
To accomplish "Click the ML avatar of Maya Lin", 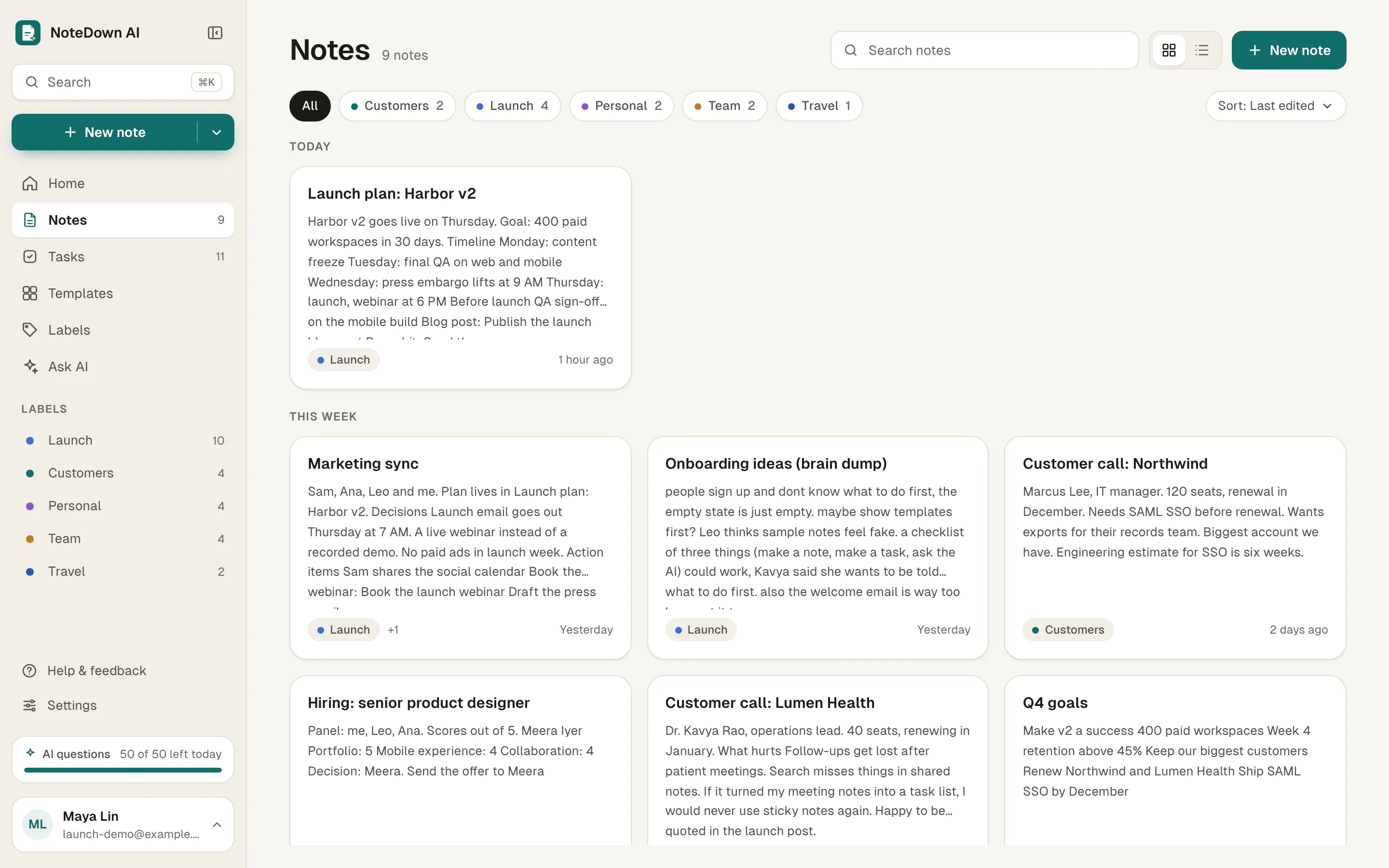I will coord(38,825).
